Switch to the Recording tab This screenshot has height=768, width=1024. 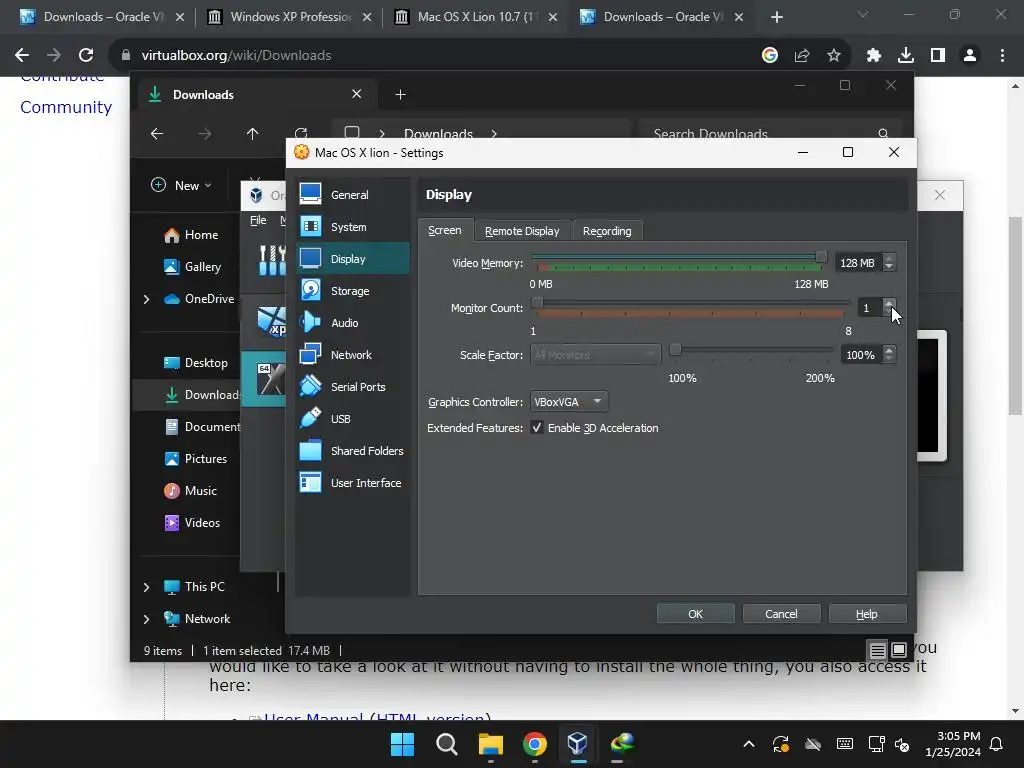[607, 231]
